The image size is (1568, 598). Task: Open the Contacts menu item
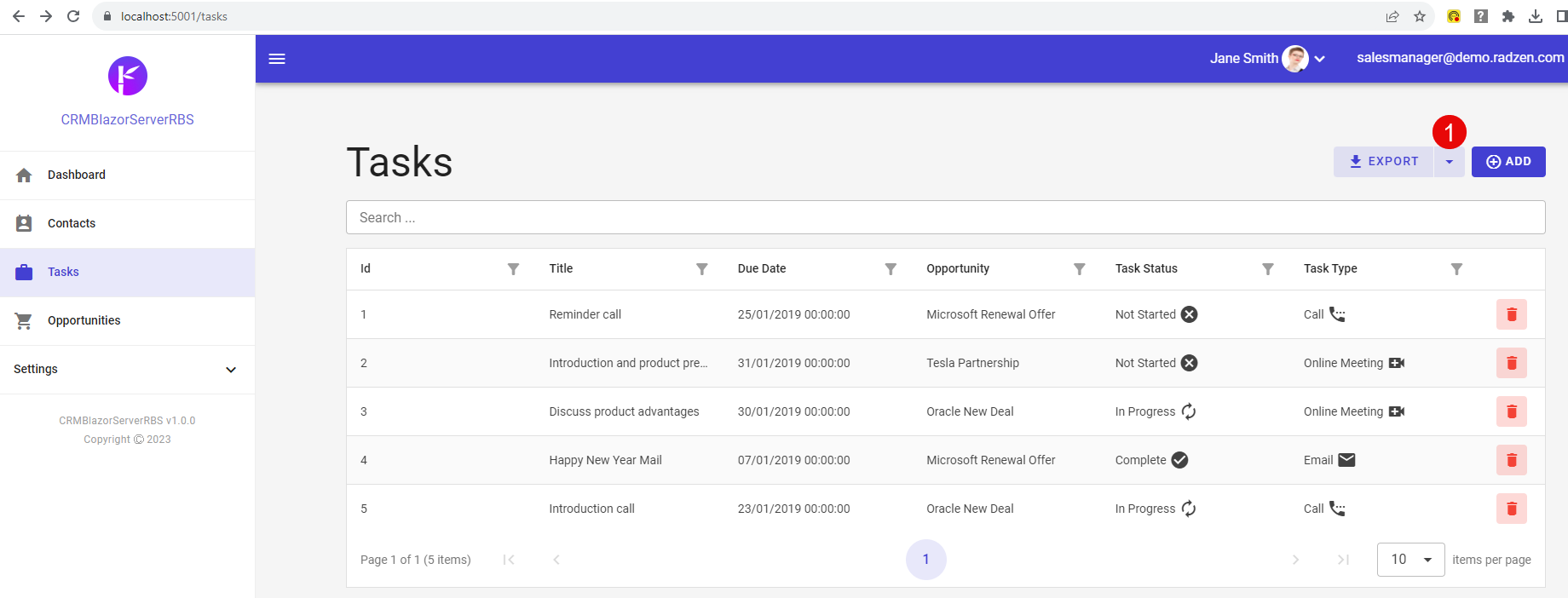pyautogui.click(x=127, y=224)
